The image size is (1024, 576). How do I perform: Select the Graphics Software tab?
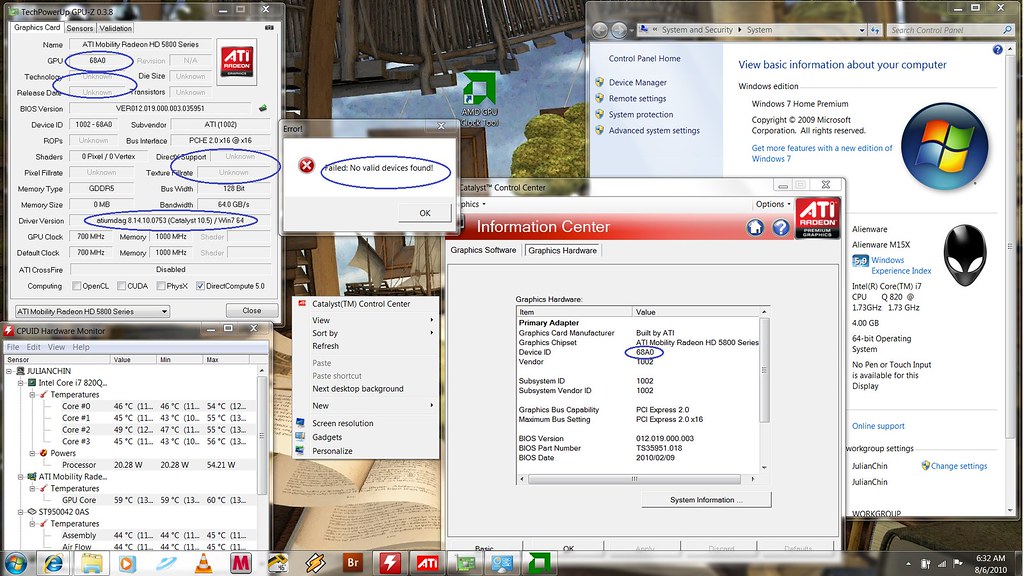(x=483, y=250)
